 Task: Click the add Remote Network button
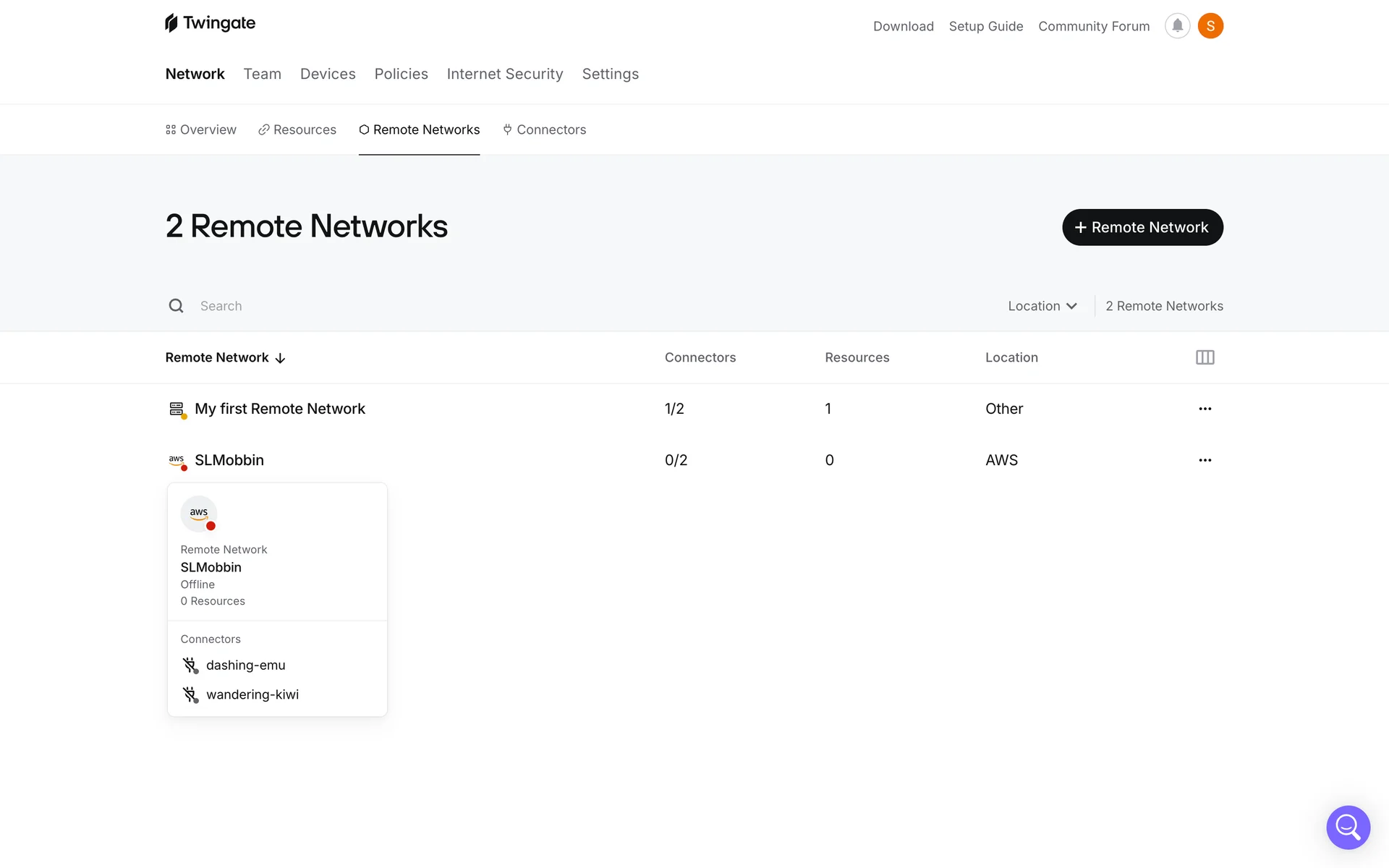pyautogui.click(x=1142, y=227)
